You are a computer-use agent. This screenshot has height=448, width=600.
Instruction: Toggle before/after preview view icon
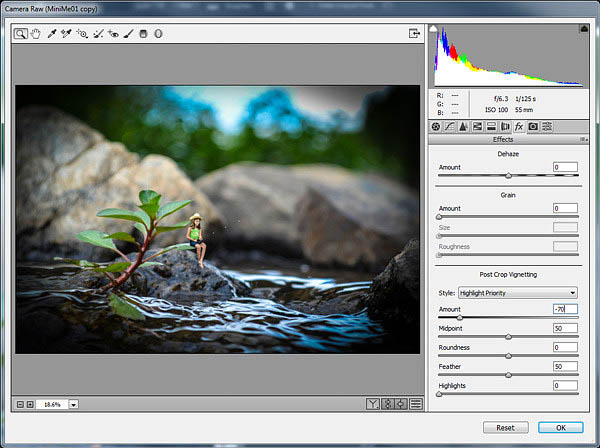pos(373,404)
